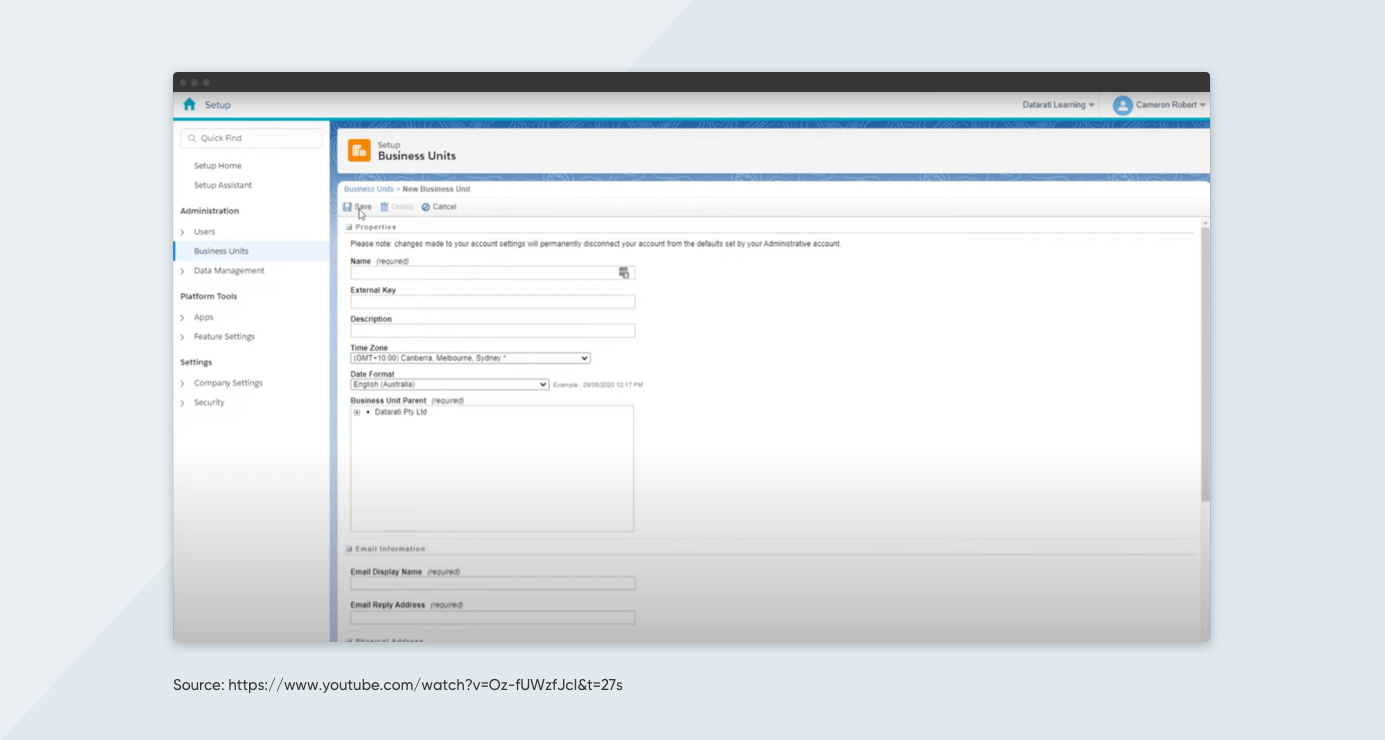Open the Datarati Learning account dropdown

1057,104
